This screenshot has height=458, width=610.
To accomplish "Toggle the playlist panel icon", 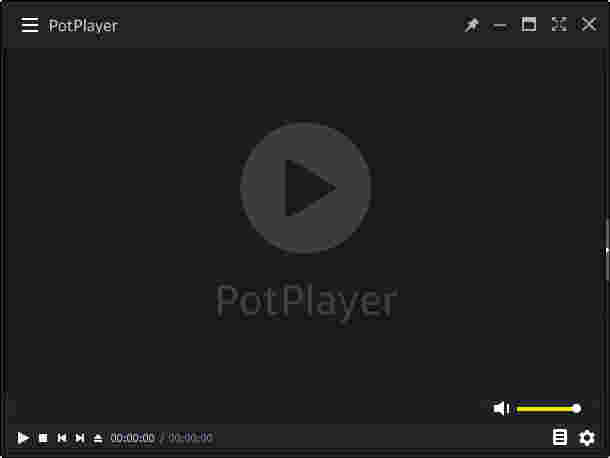I will pyautogui.click(x=560, y=437).
